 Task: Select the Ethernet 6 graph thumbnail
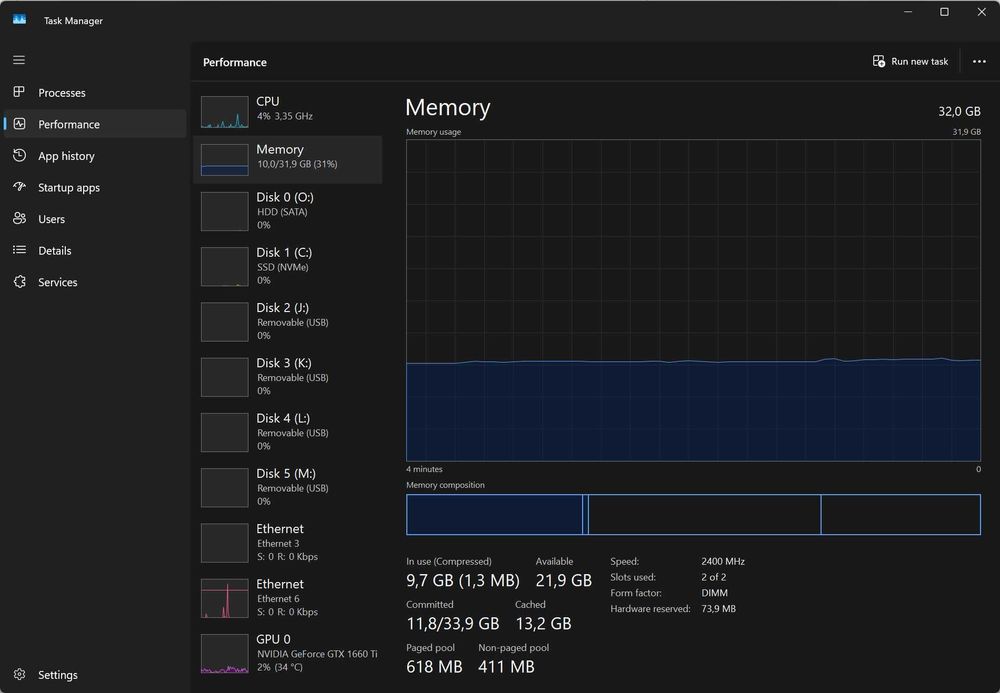click(x=224, y=598)
